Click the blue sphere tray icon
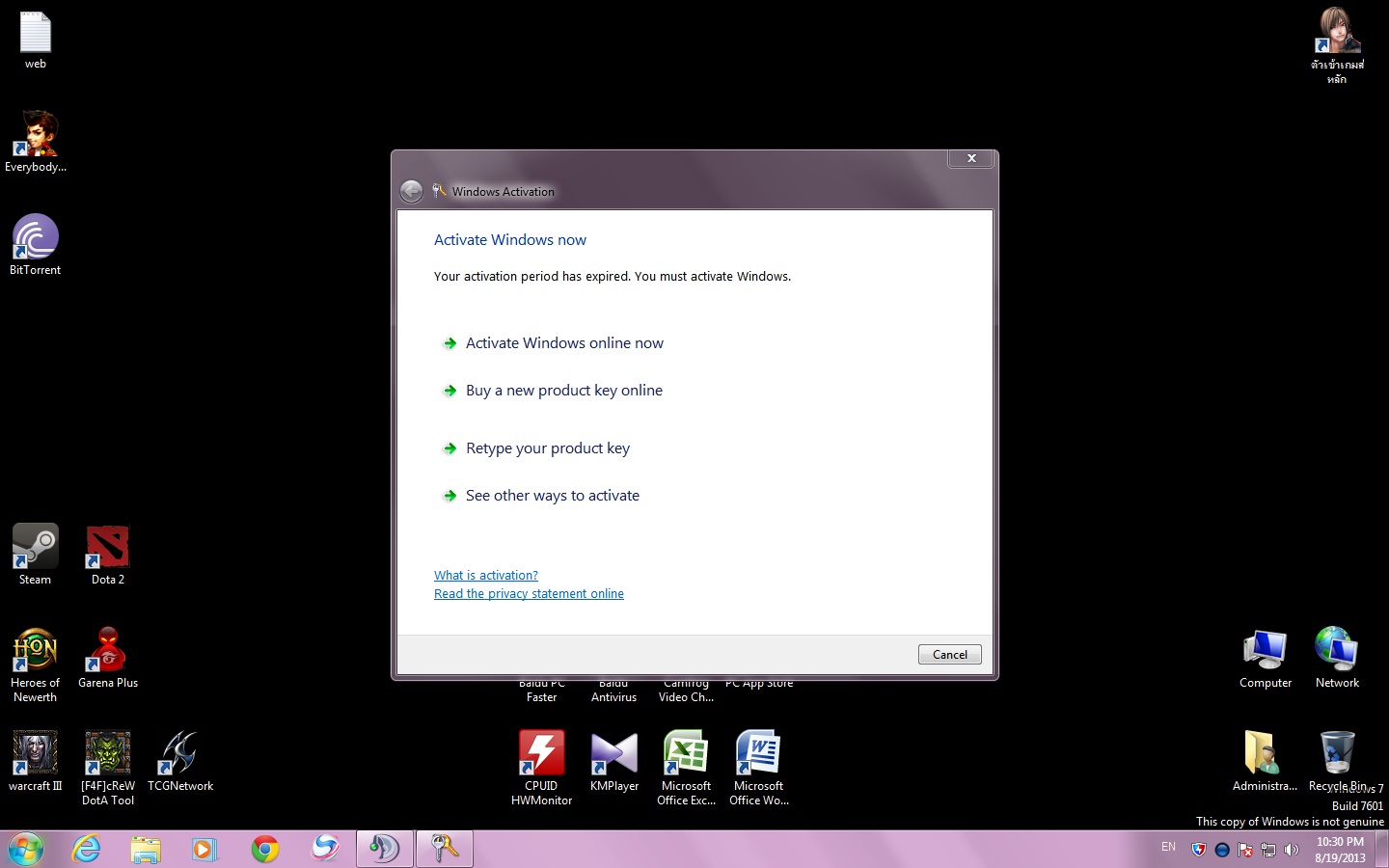The width and height of the screenshot is (1389, 868). click(x=1222, y=850)
